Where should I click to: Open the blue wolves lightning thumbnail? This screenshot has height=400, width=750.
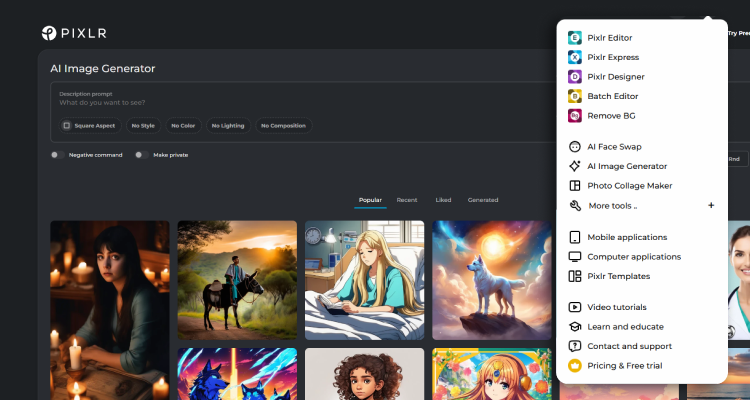(x=237, y=374)
